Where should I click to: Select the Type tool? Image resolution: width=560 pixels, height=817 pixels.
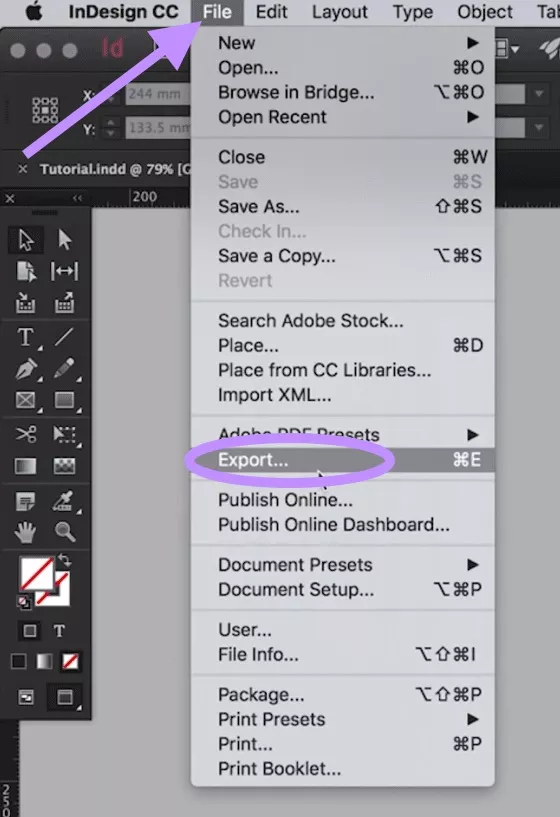coord(26,337)
